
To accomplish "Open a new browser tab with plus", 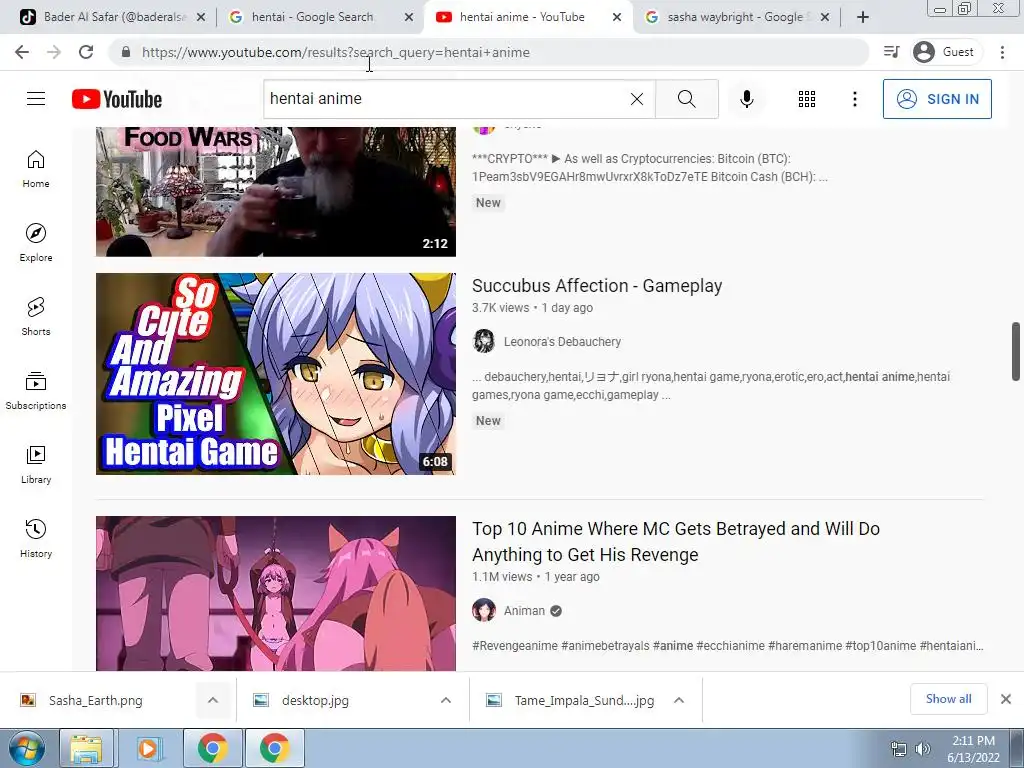I will pos(863,17).
